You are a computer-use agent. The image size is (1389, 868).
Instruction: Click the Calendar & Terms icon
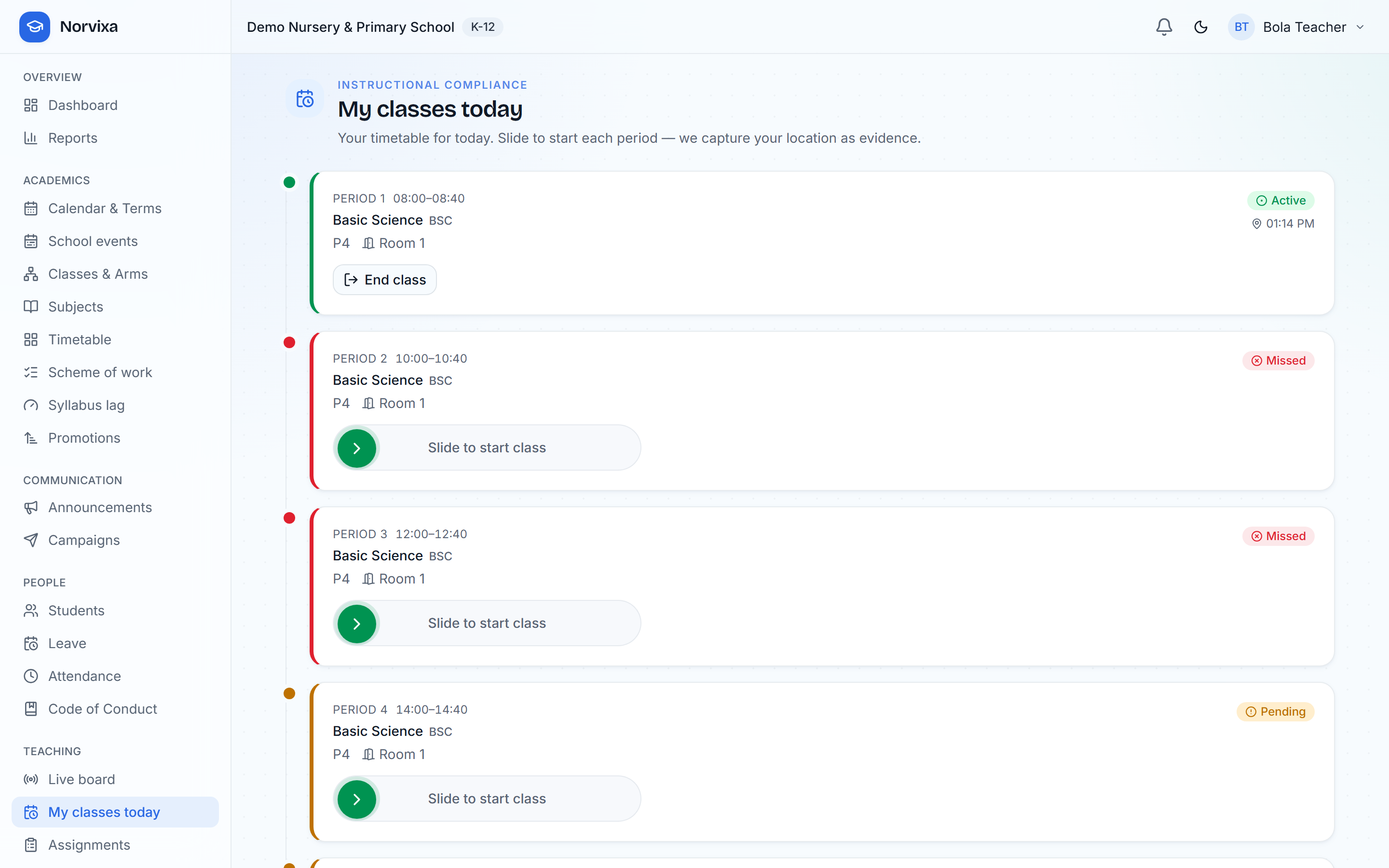coord(31,209)
